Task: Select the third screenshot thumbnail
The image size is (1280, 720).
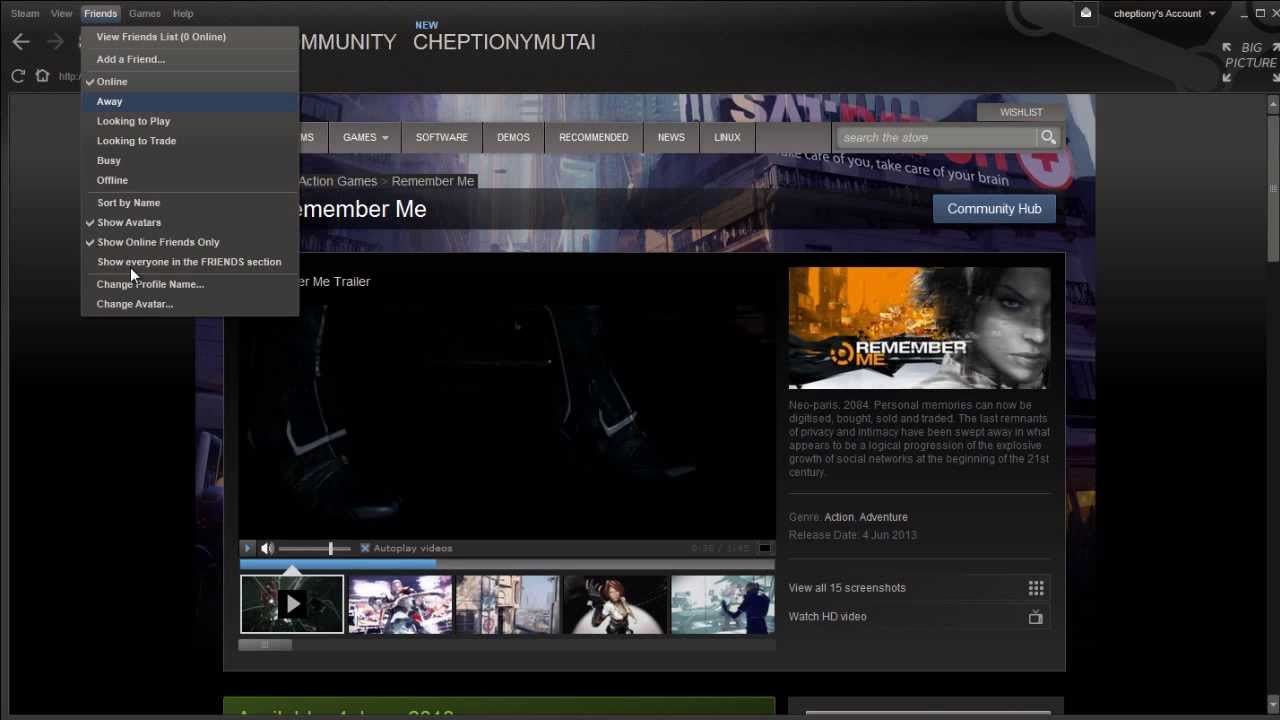Action: tap(508, 604)
